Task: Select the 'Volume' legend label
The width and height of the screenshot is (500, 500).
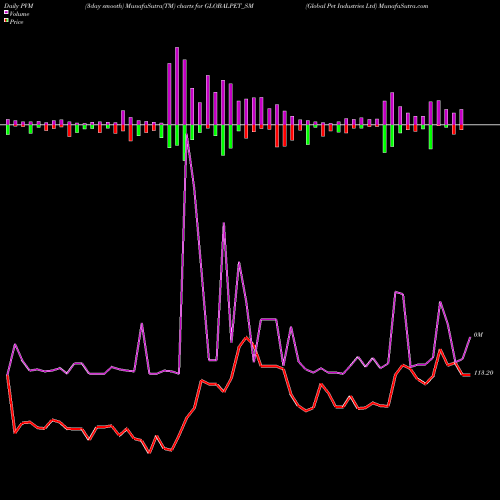Action: coord(19,14)
